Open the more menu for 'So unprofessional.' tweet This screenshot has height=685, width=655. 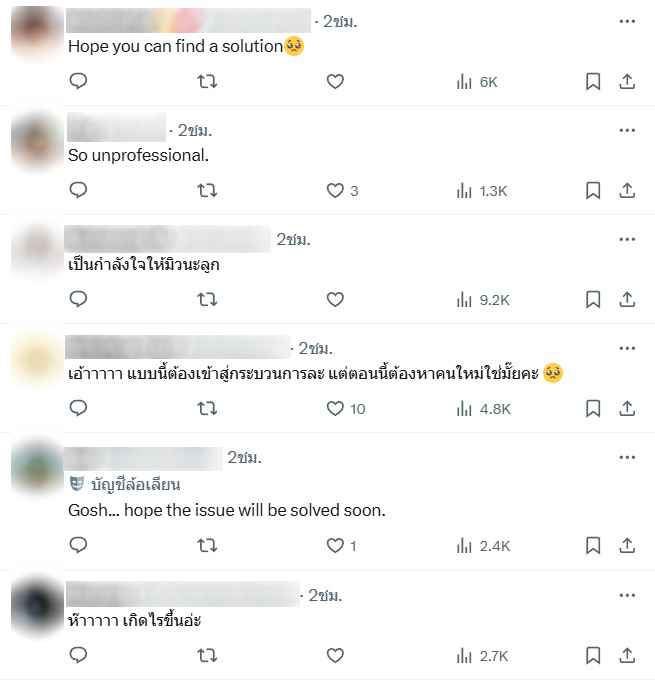(x=627, y=130)
